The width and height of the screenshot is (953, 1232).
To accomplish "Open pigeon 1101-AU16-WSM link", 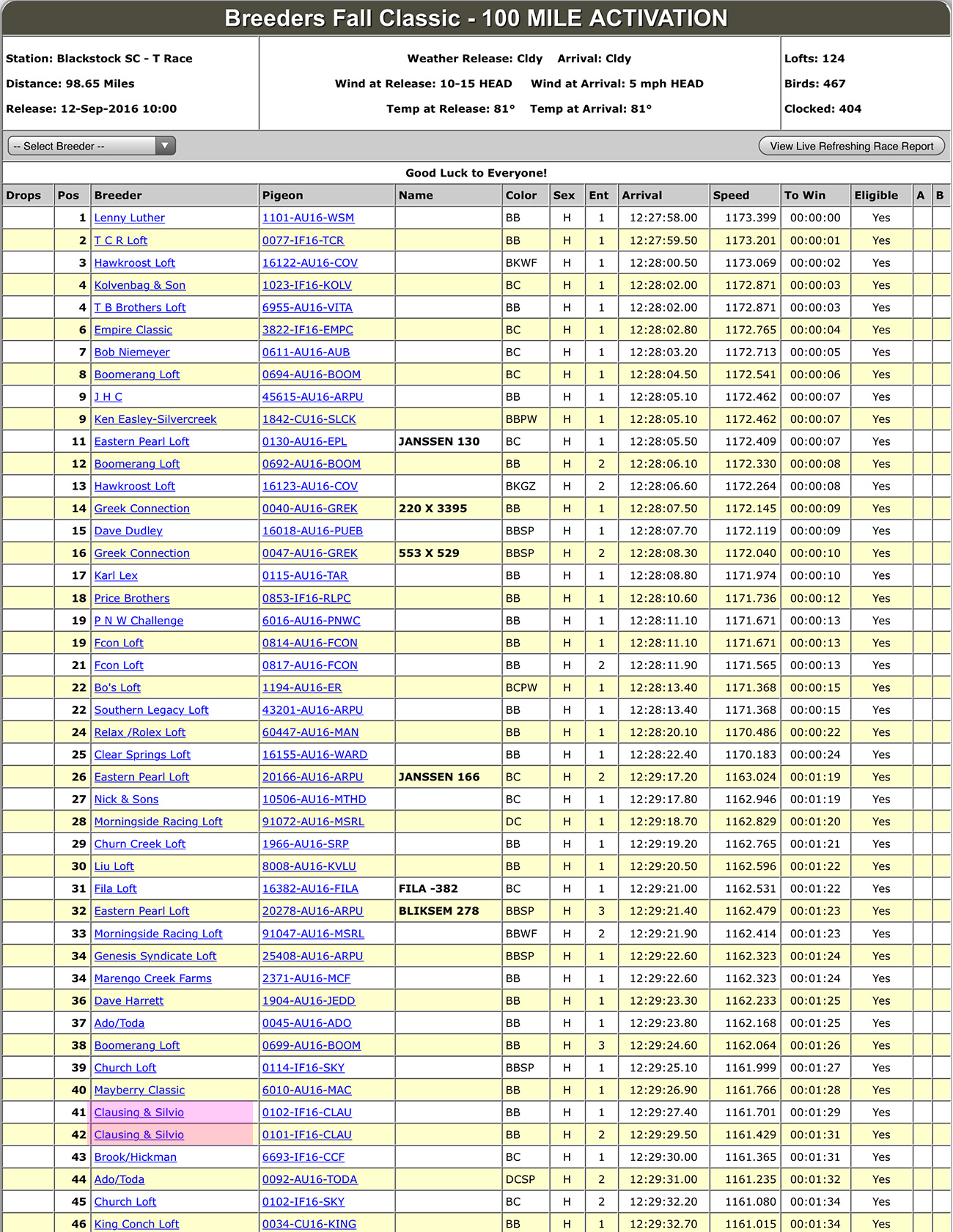I will click(308, 218).
